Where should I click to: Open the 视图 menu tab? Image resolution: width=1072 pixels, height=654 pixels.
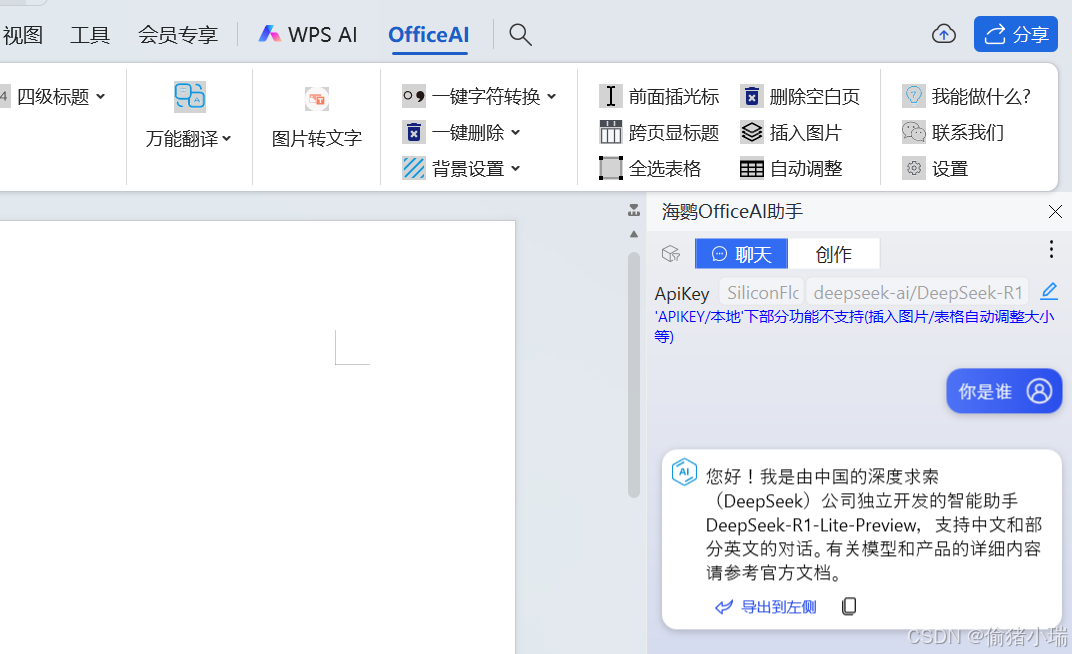[23, 34]
